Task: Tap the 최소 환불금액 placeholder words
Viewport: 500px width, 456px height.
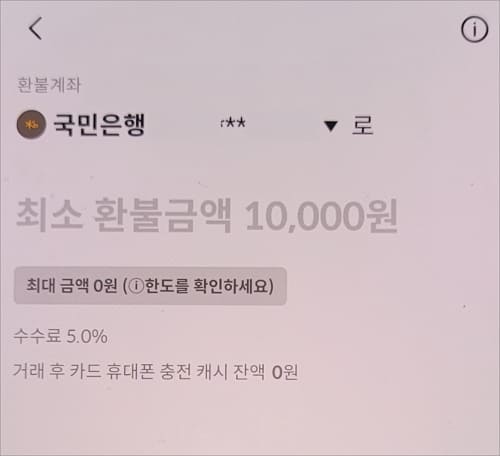Action: point(123,215)
